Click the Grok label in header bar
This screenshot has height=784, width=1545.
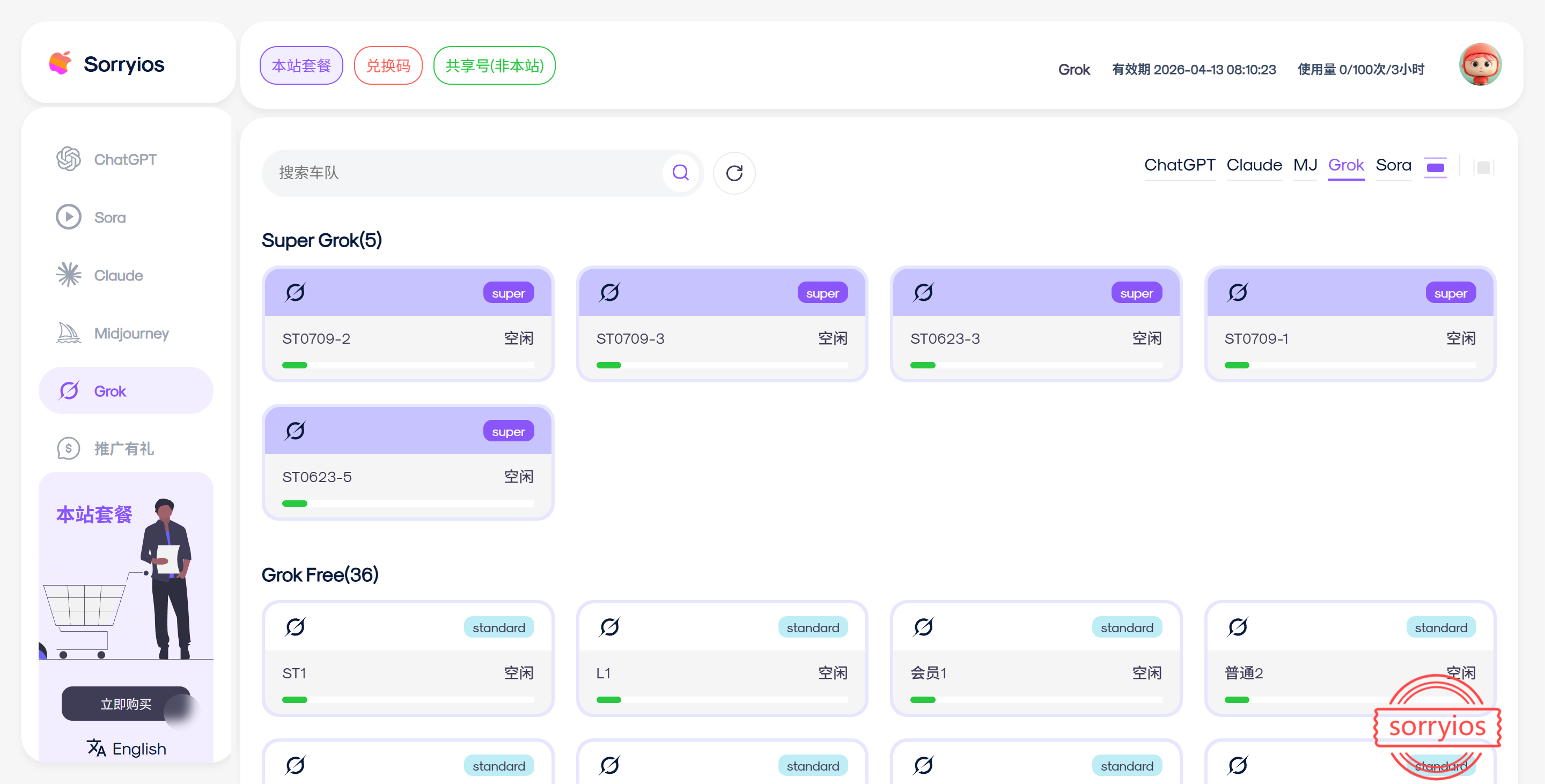(x=1074, y=70)
